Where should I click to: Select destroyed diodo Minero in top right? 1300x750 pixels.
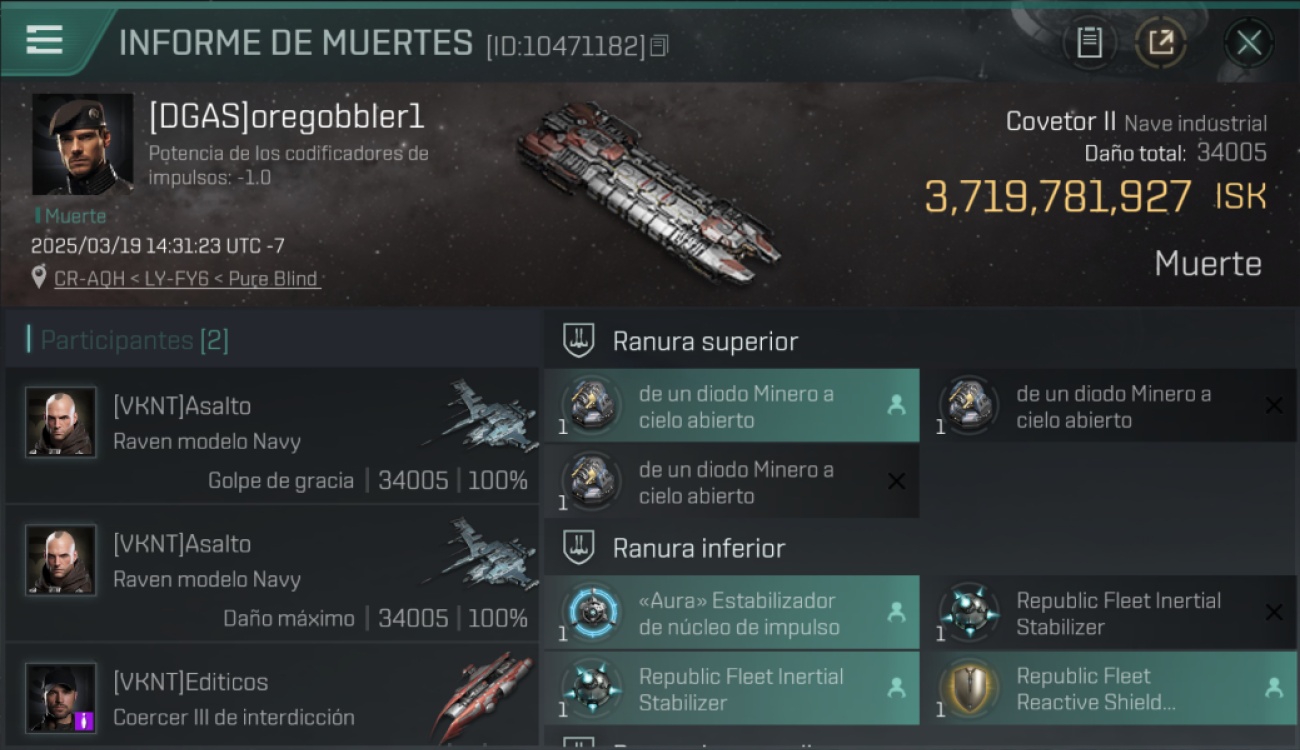1108,406
